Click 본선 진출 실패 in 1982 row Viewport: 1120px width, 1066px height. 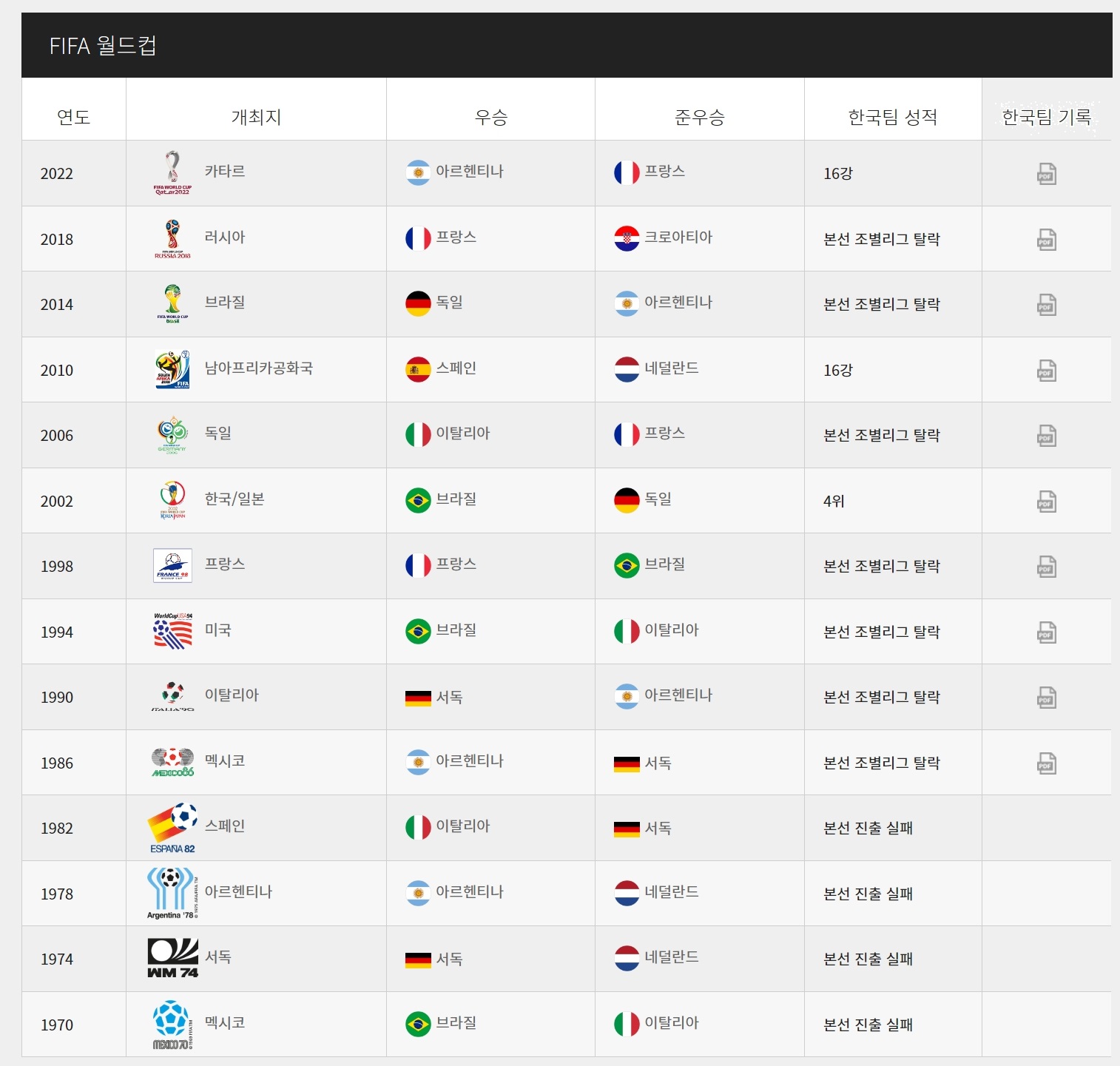868,829
